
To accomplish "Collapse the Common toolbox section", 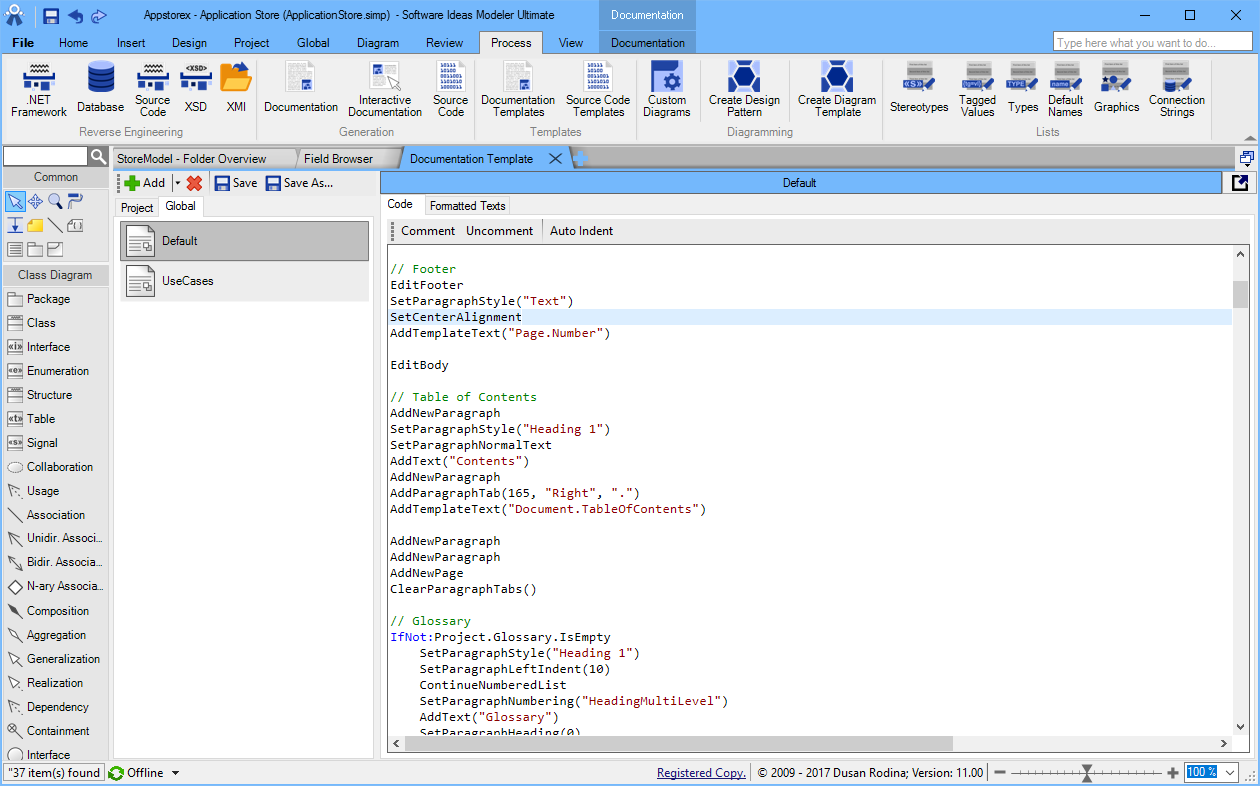I will 55,177.
